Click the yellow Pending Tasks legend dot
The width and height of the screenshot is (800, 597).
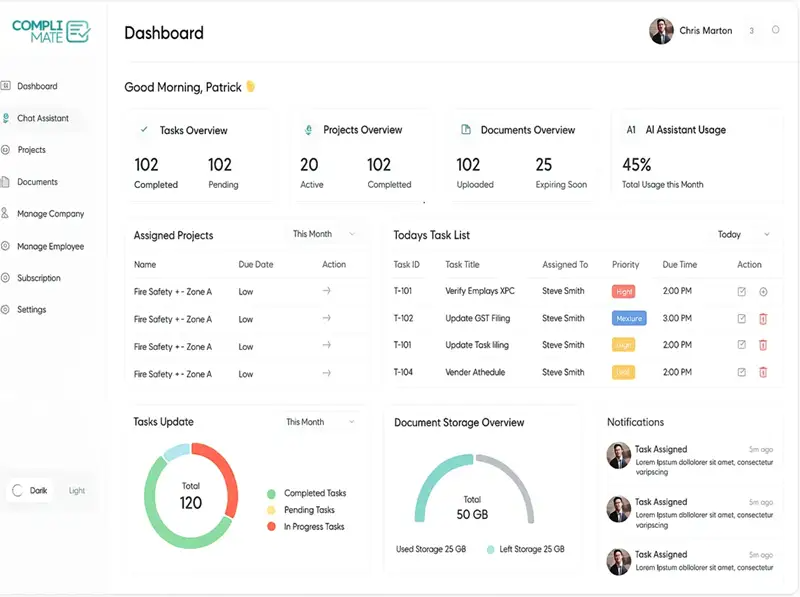271,510
